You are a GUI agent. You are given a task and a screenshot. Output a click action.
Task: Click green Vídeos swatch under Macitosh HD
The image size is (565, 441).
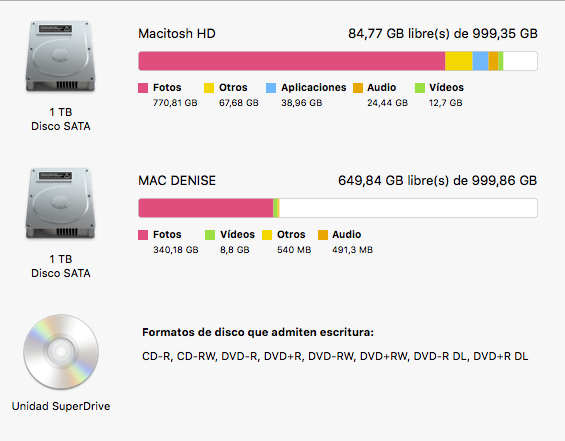pyautogui.click(x=420, y=88)
